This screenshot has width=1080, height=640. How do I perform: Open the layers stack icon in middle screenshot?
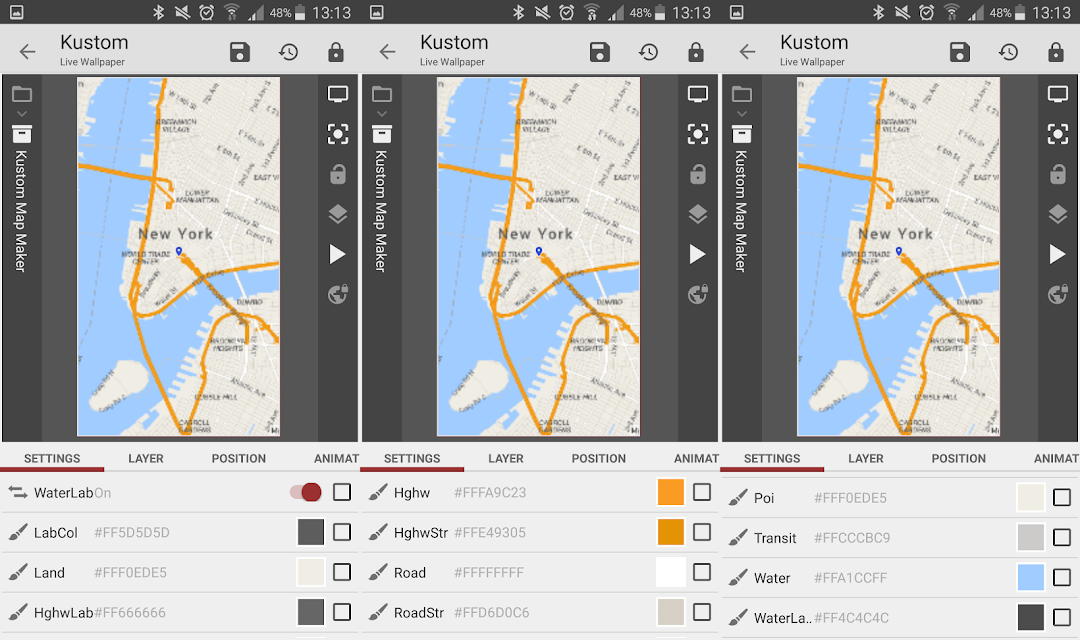pos(698,214)
